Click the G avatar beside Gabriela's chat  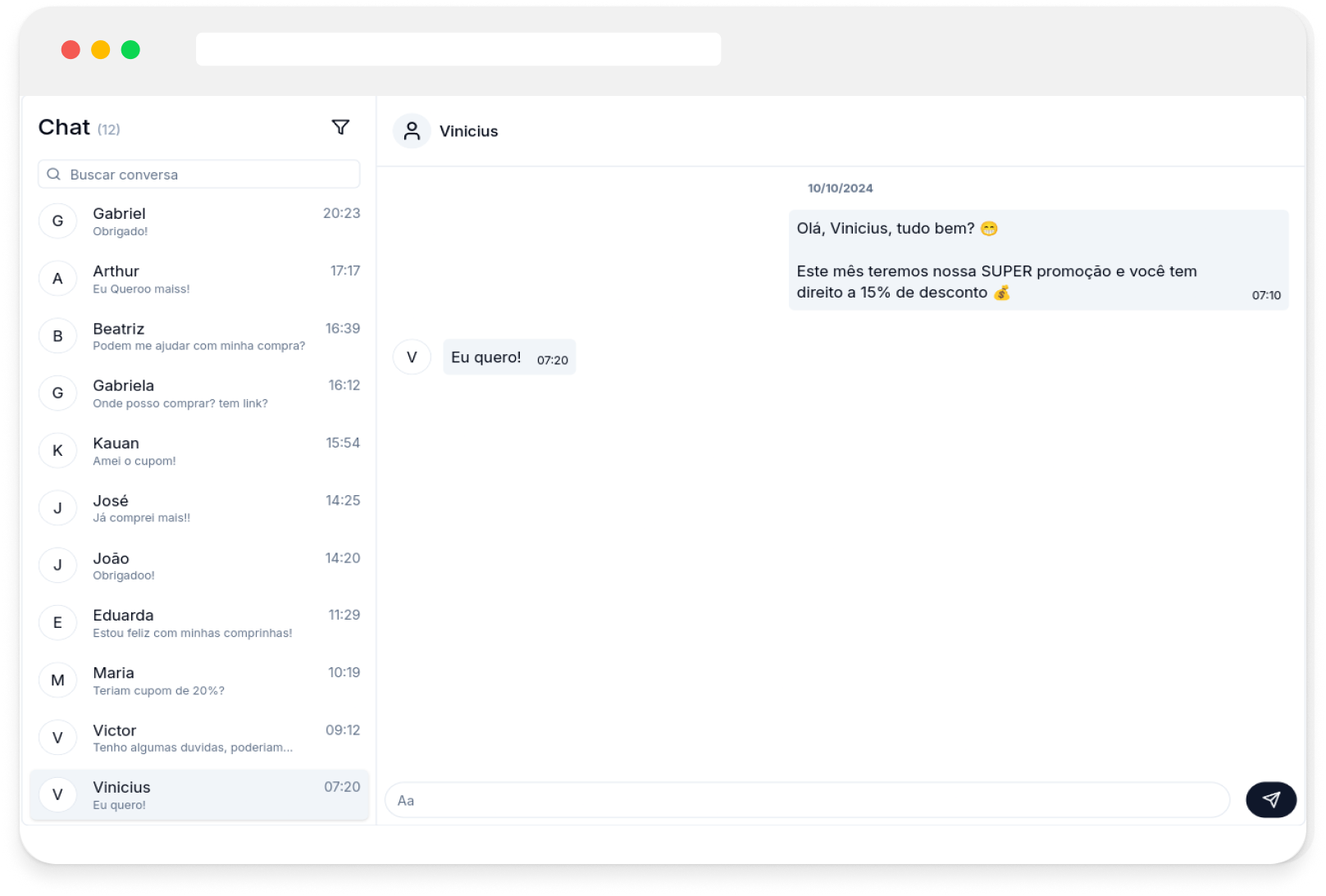click(58, 393)
